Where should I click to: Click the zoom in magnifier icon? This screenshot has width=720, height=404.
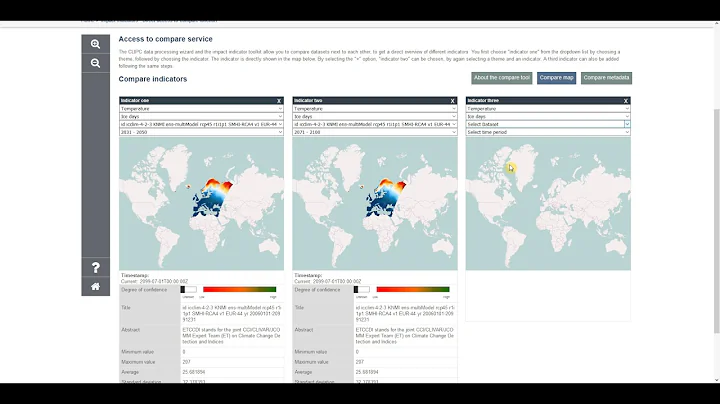[x=96, y=45]
